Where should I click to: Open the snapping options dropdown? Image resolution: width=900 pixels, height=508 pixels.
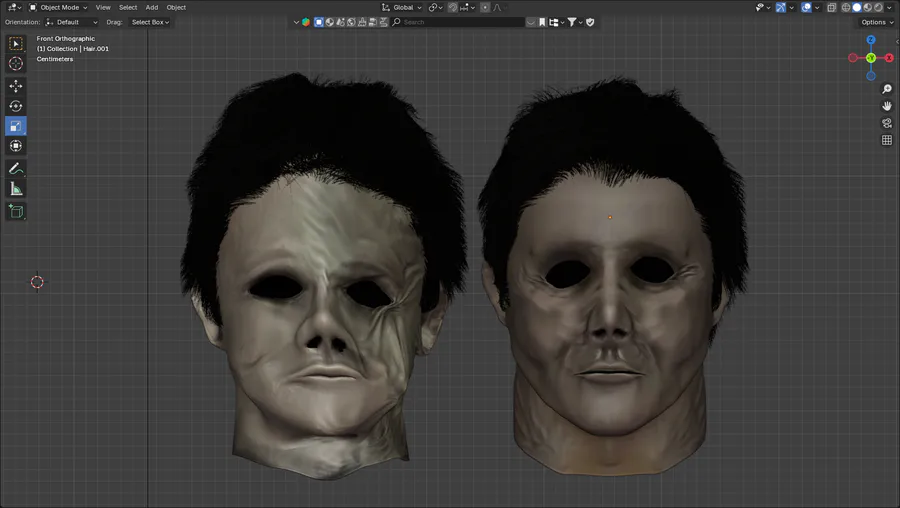(x=467, y=7)
